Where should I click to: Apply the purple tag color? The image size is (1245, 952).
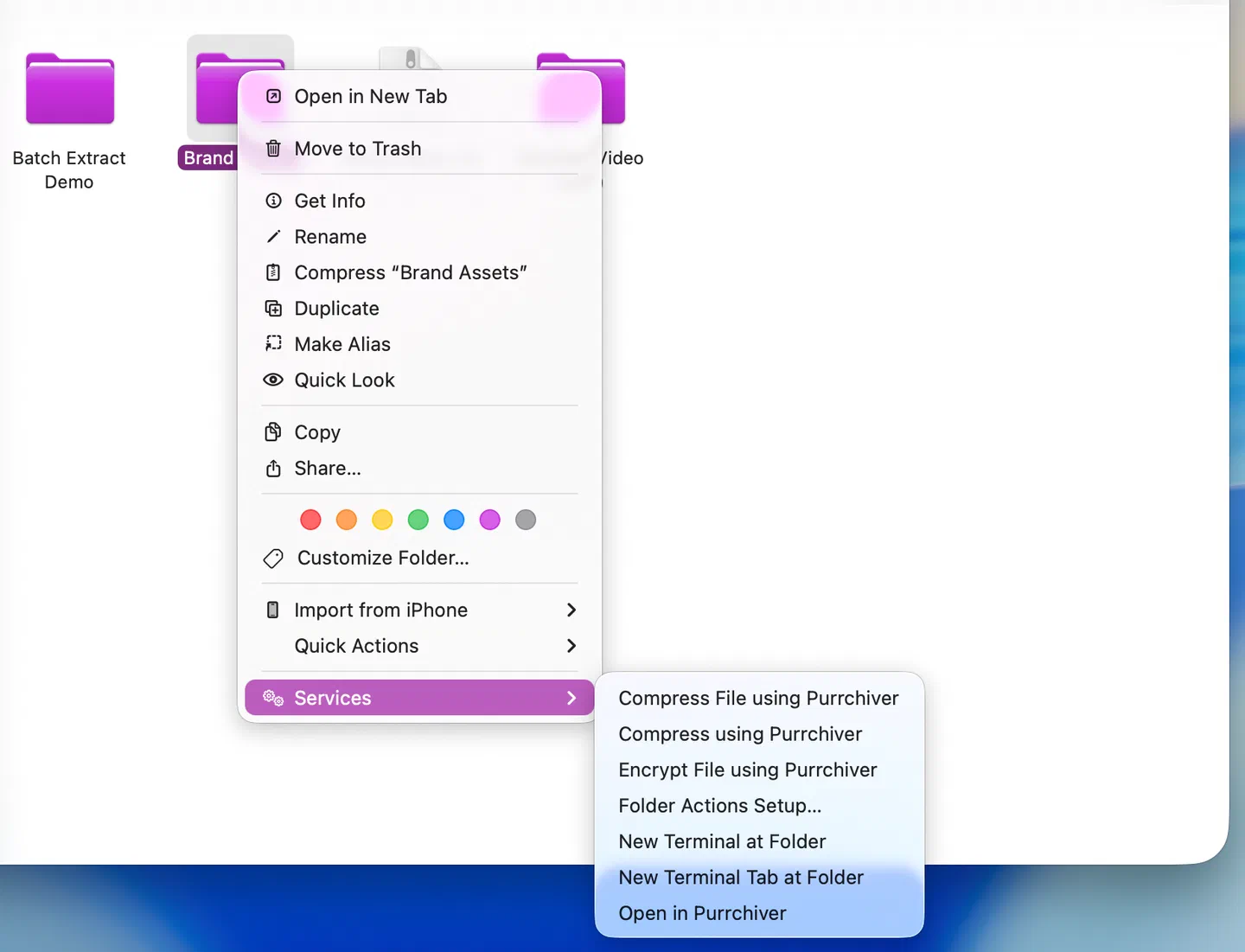490,520
